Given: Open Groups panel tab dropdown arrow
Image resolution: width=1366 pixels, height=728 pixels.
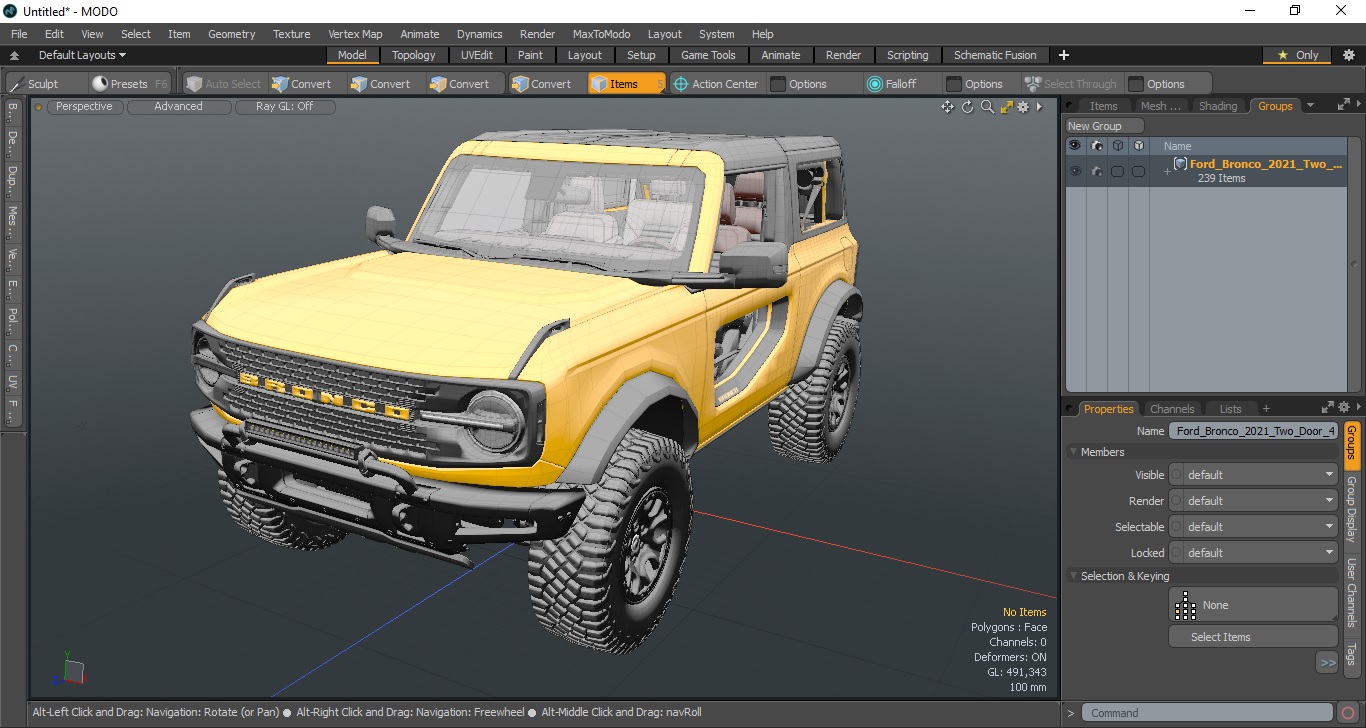Looking at the screenshot, I should tap(1311, 105).
